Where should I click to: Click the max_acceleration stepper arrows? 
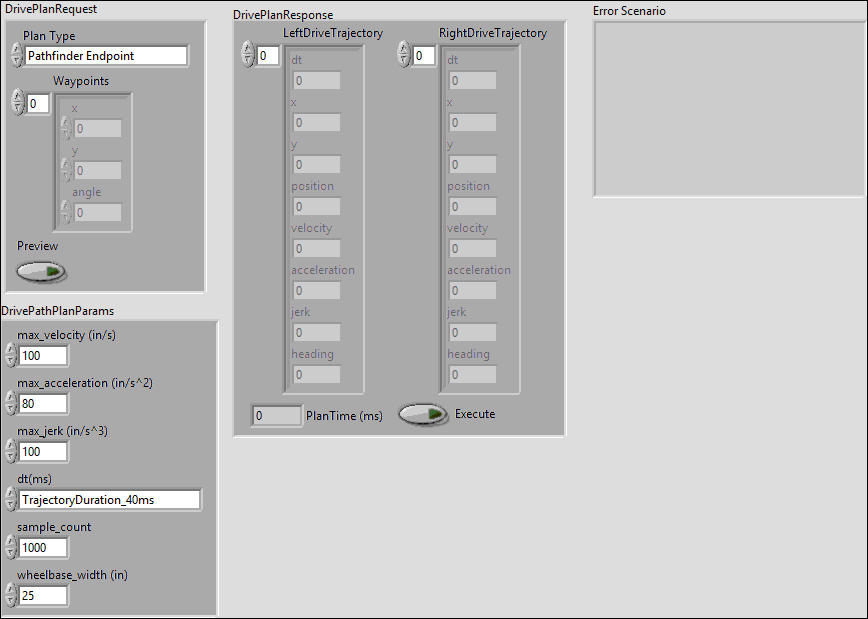[11, 404]
